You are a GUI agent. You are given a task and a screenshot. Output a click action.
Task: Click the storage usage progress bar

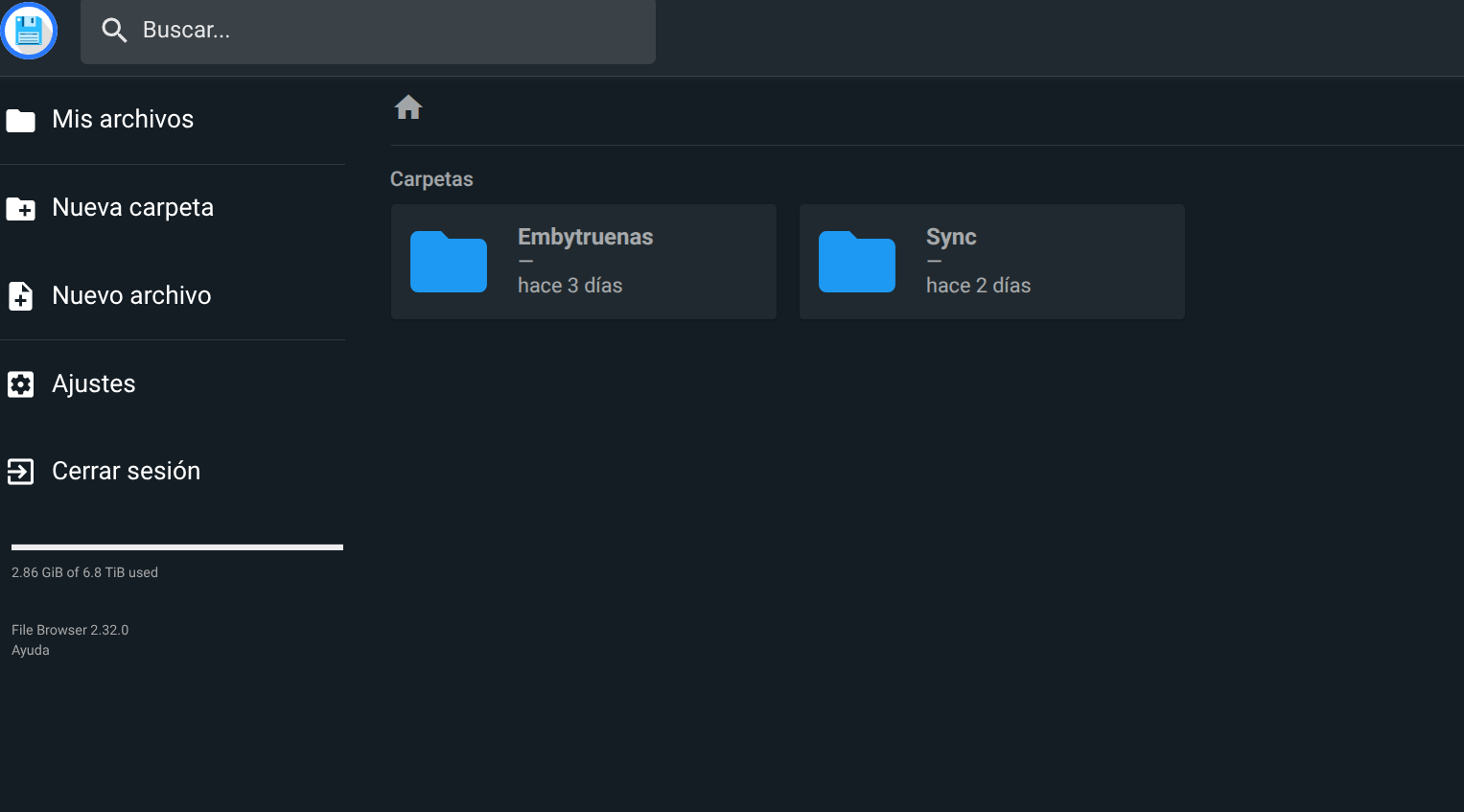[x=177, y=547]
